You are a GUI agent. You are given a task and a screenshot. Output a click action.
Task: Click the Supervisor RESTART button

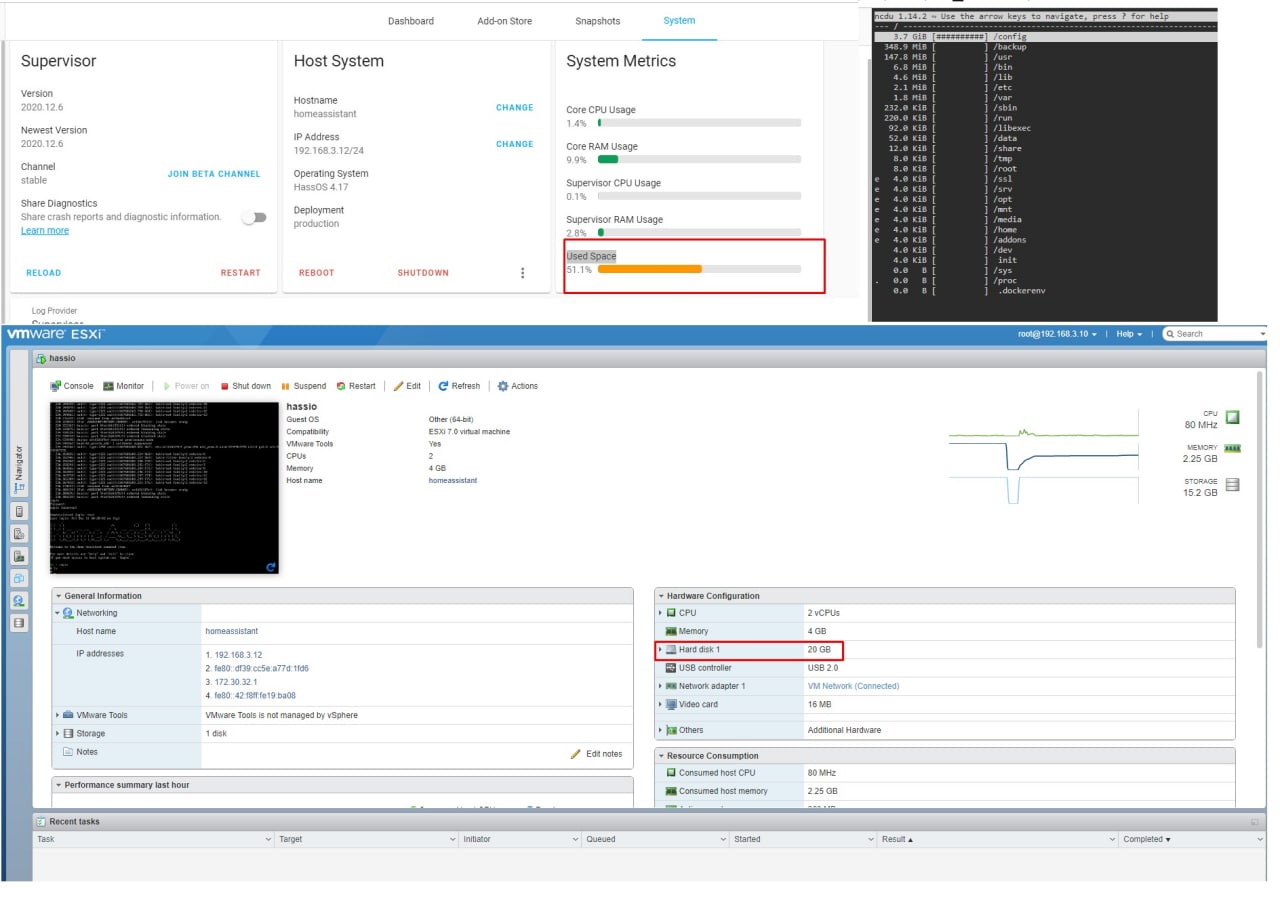click(x=240, y=273)
